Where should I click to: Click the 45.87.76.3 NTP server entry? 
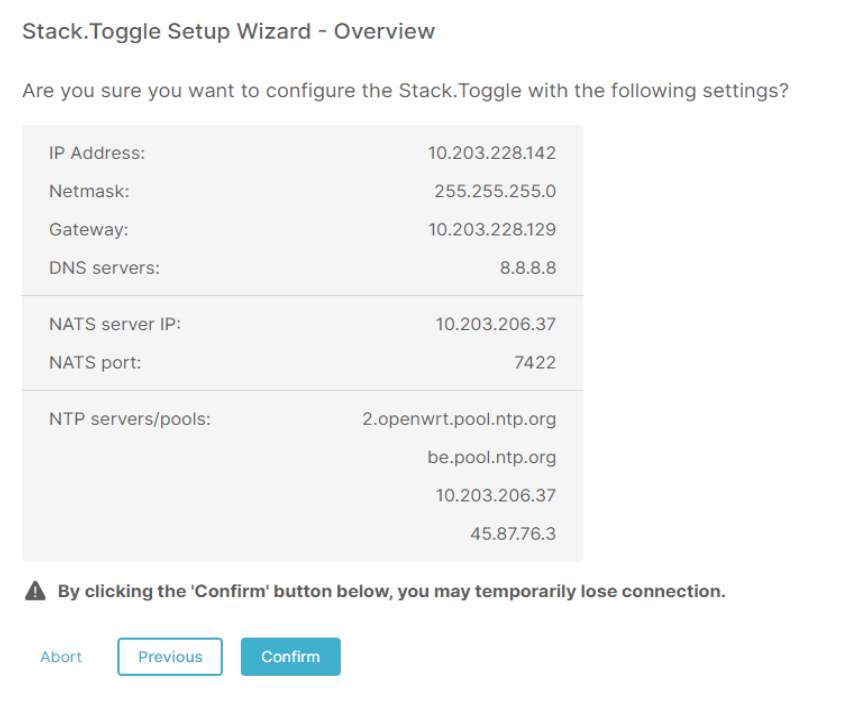click(x=513, y=533)
